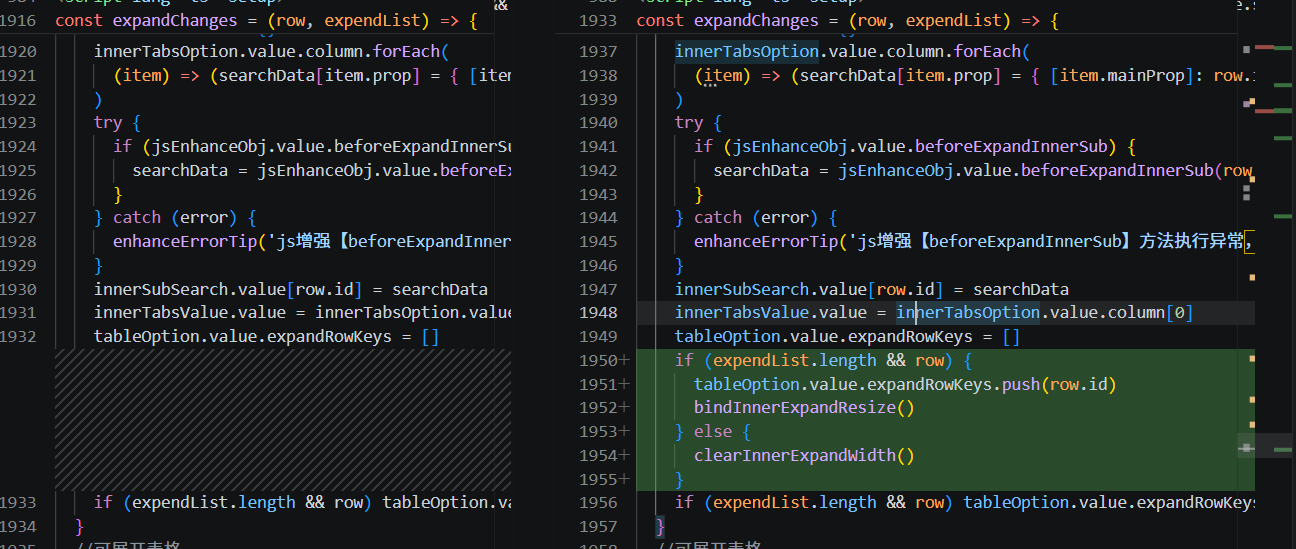This screenshot has width=1296, height=549.
Task: Click sticky header 'const expandChanges' in right pane
Action: pyautogui.click(x=848, y=20)
